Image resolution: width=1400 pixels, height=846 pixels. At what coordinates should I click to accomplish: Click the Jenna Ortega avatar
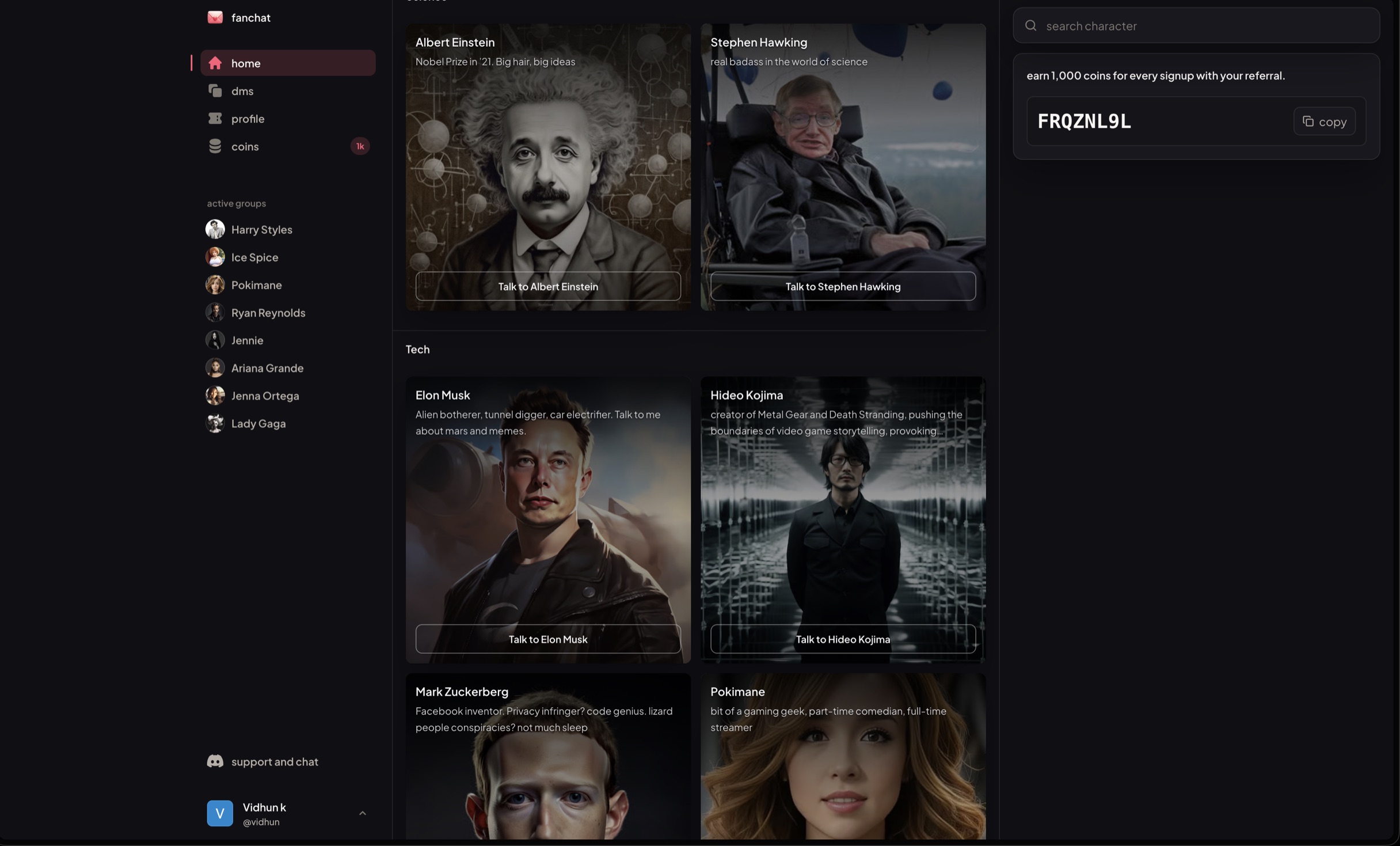pyautogui.click(x=215, y=395)
